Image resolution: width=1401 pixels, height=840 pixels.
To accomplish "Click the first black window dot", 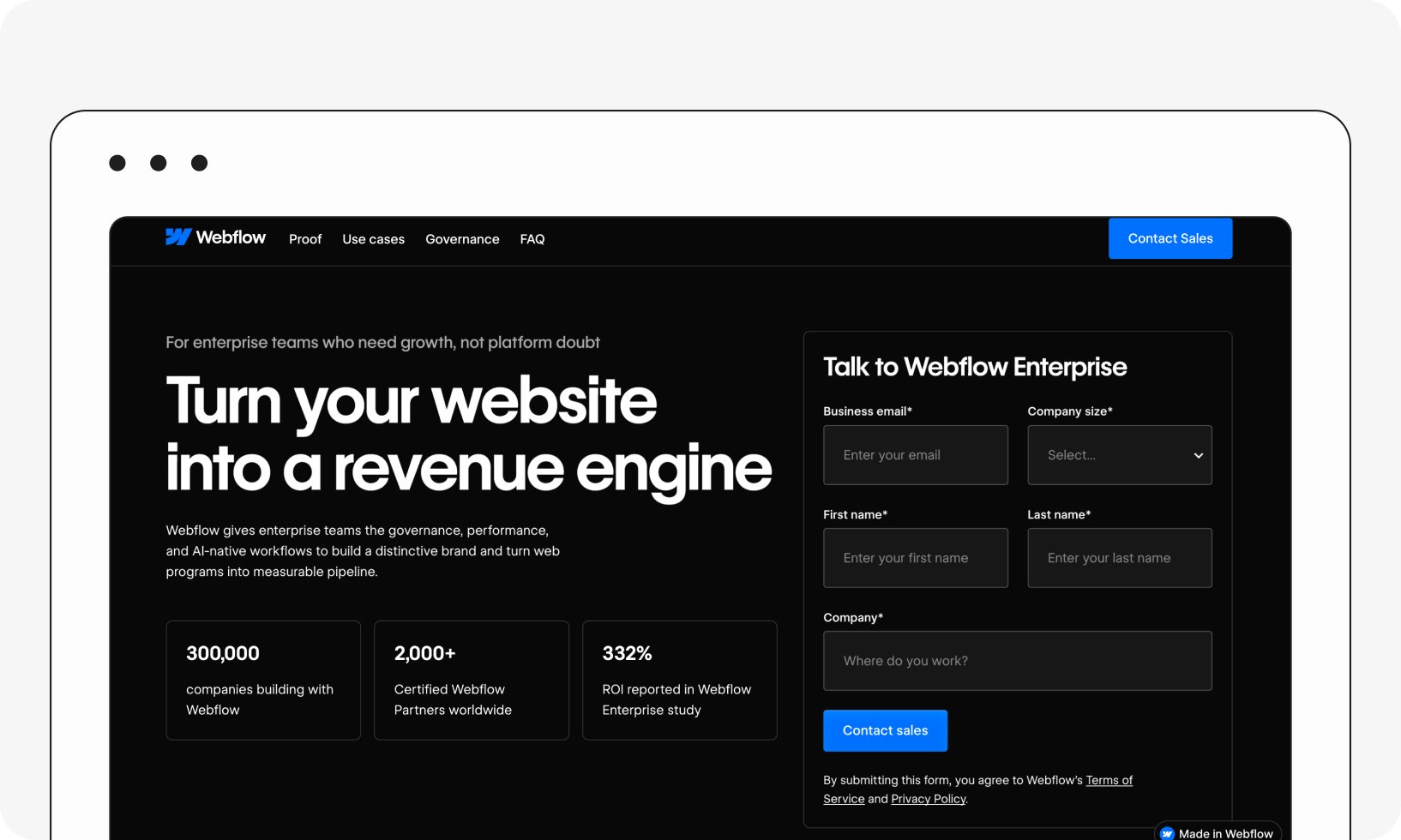I will [x=117, y=163].
